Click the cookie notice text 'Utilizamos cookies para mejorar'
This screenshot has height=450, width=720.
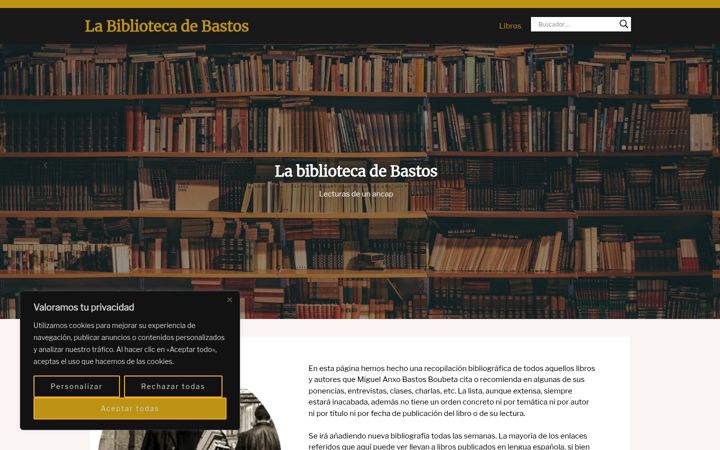129,343
